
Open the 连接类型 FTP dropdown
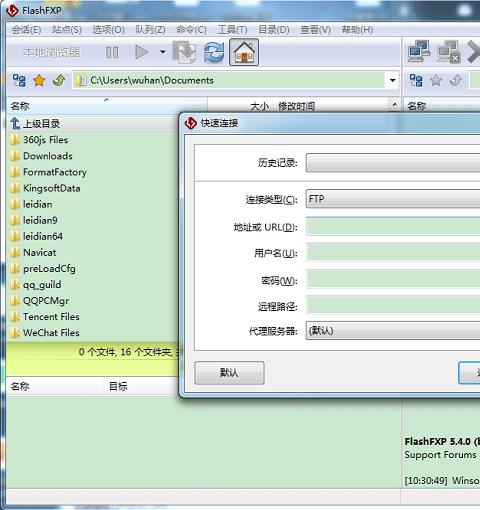coord(393,199)
